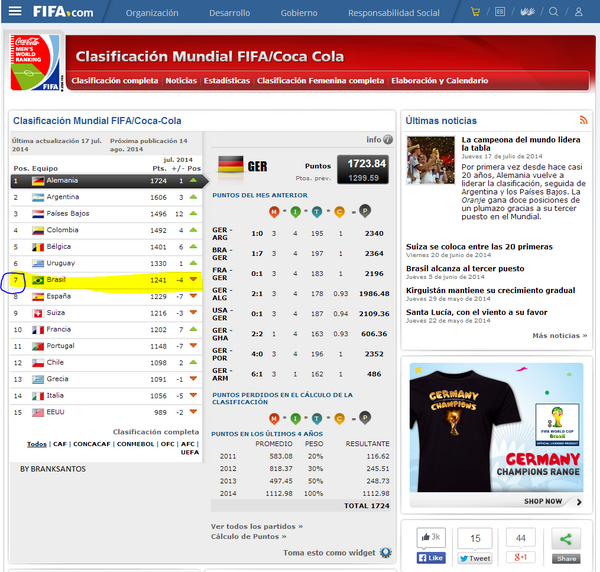Open the shopping cart icon
This screenshot has width=600, height=572.
coord(475,12)
